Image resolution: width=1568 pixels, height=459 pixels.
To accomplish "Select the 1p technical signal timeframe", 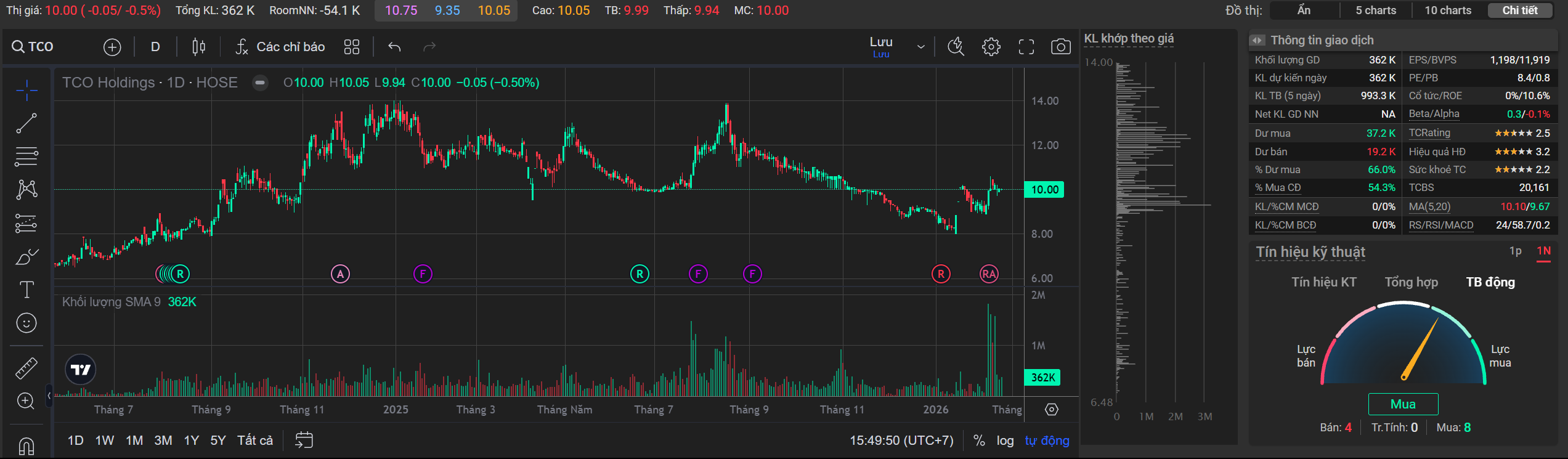I will point(1516,251).
